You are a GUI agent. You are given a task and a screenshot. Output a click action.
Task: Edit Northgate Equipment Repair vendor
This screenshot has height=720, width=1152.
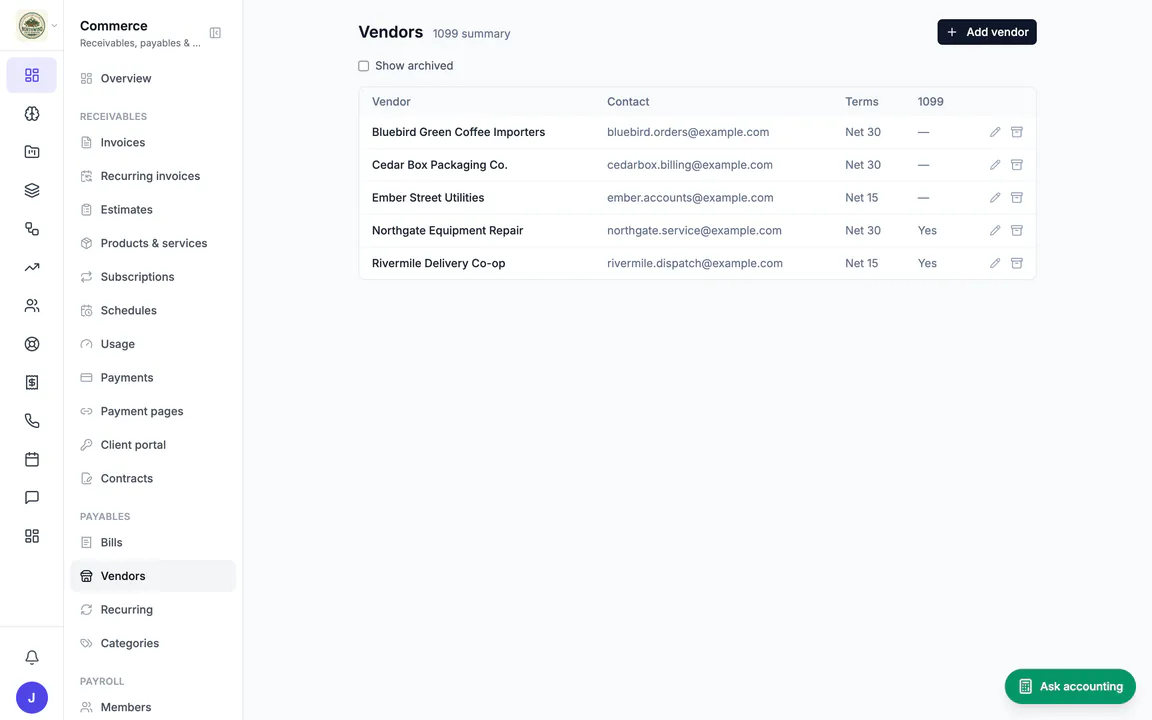[x=995, y=230]
